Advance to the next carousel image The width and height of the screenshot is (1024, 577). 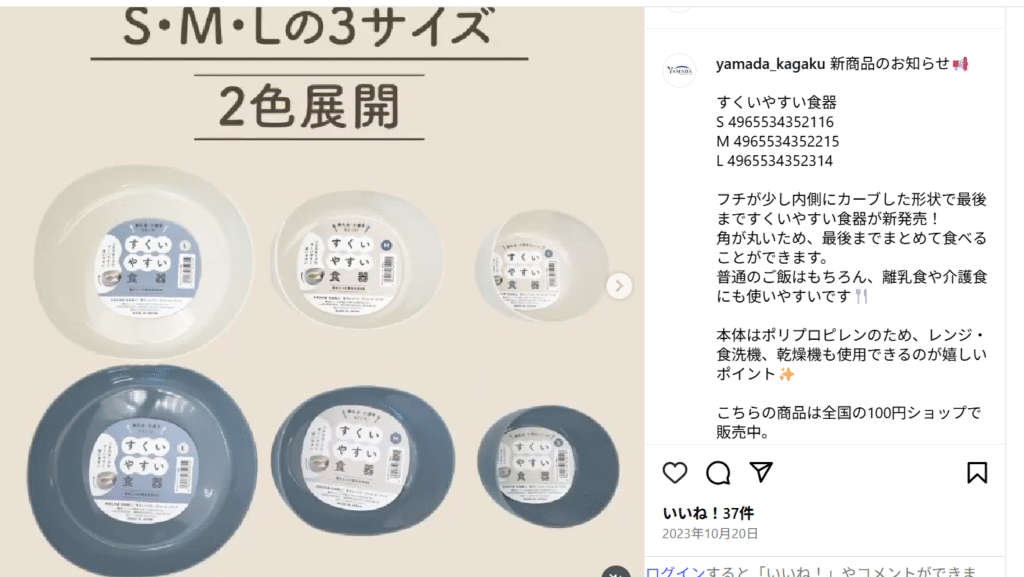[x=619, y=286]
